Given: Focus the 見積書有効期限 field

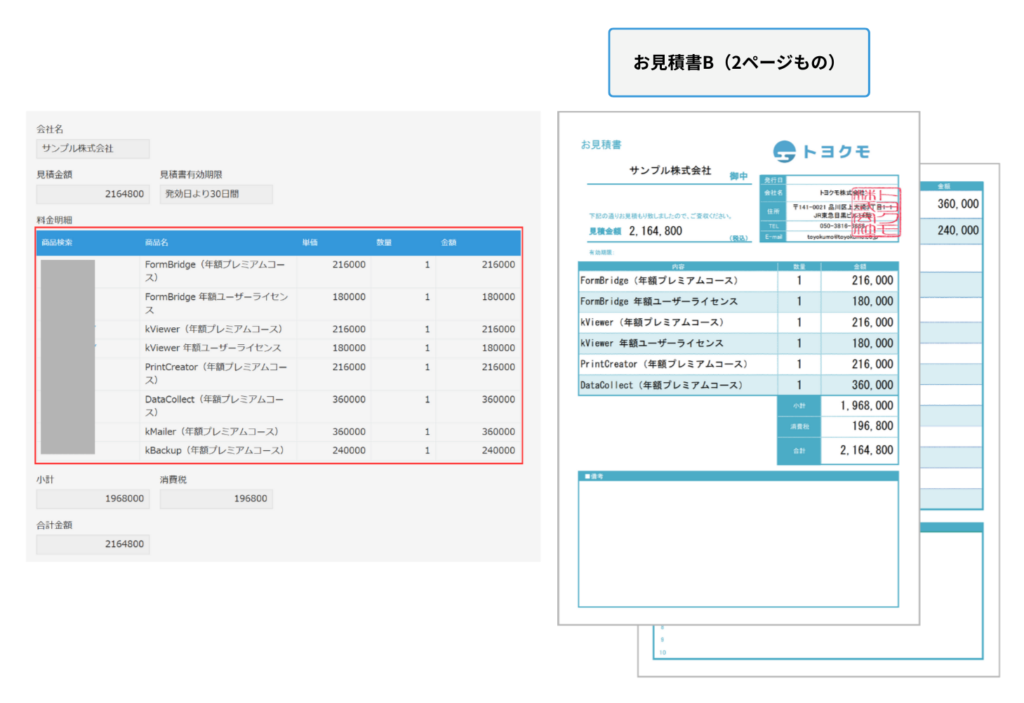Looking at the screenshot, I should 216,194.
